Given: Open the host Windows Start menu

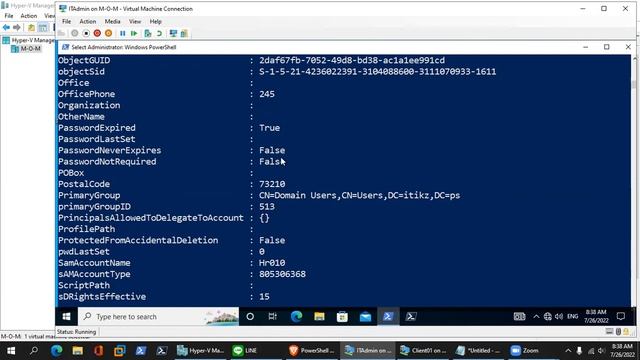Looking at the screenshot, I should point(11,351).
